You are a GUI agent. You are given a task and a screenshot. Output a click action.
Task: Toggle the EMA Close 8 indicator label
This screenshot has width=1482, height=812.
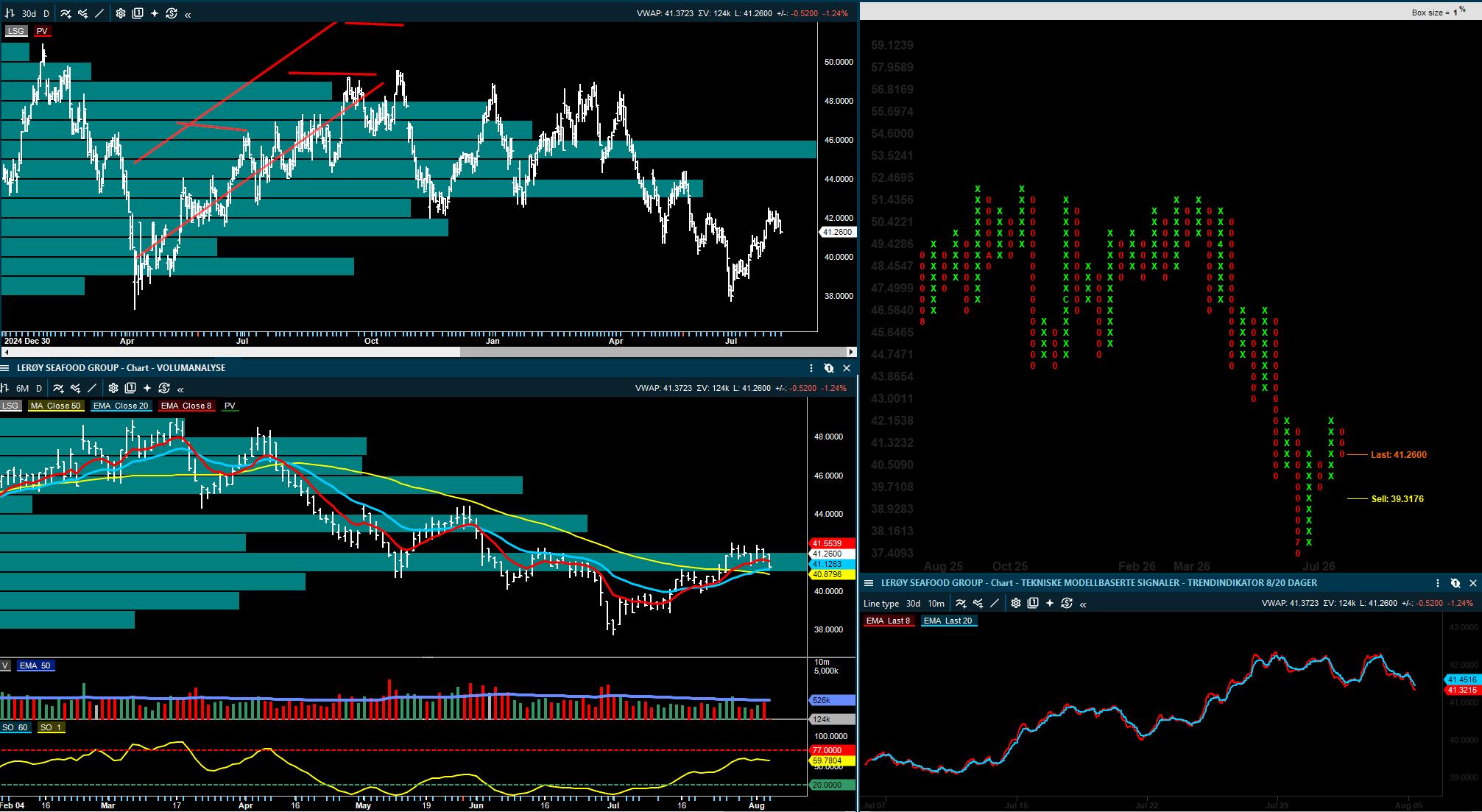point(186,406)
